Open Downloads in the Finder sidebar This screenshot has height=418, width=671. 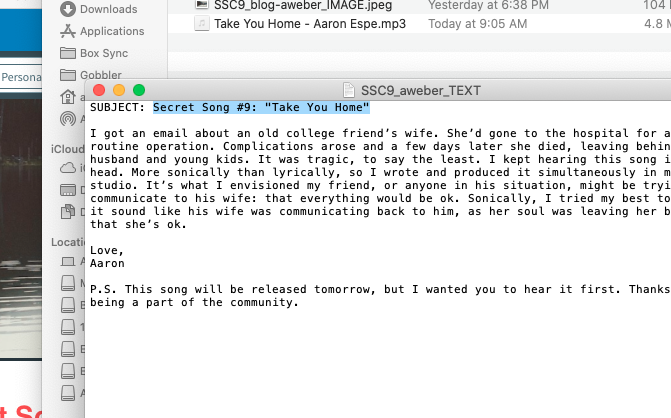pyautogui.click(x=98, y=9)
